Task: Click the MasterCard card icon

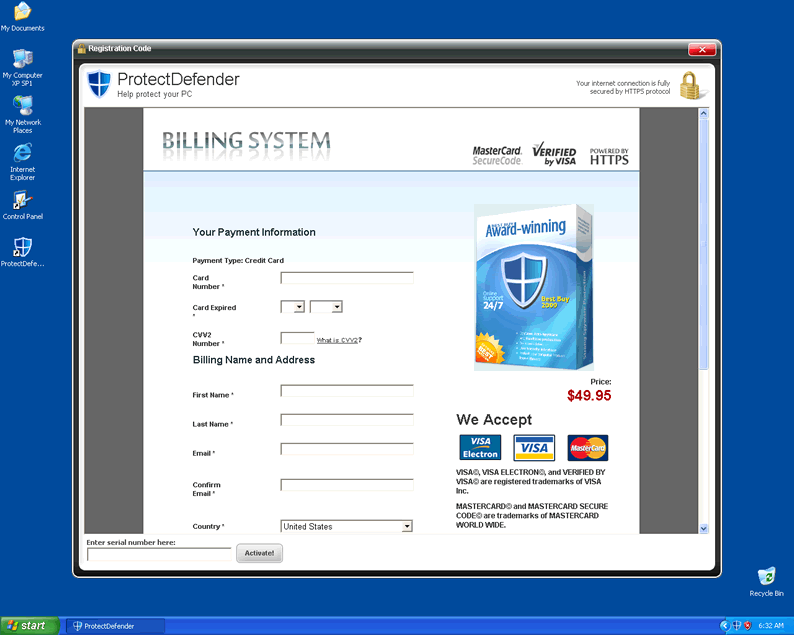Action: (588, 447)
